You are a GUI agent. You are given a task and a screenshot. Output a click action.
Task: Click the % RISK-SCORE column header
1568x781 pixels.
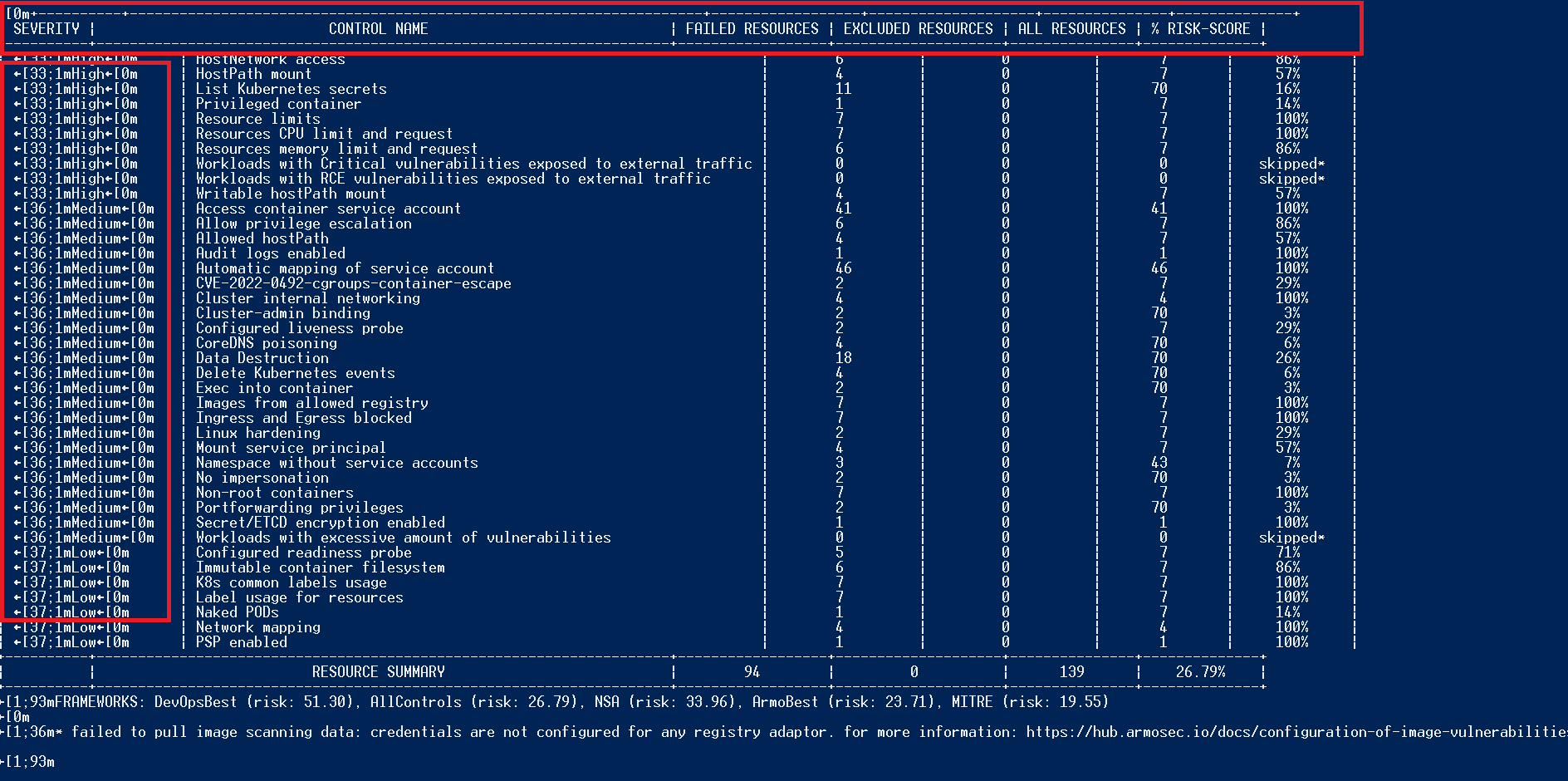pos(1199,28)
